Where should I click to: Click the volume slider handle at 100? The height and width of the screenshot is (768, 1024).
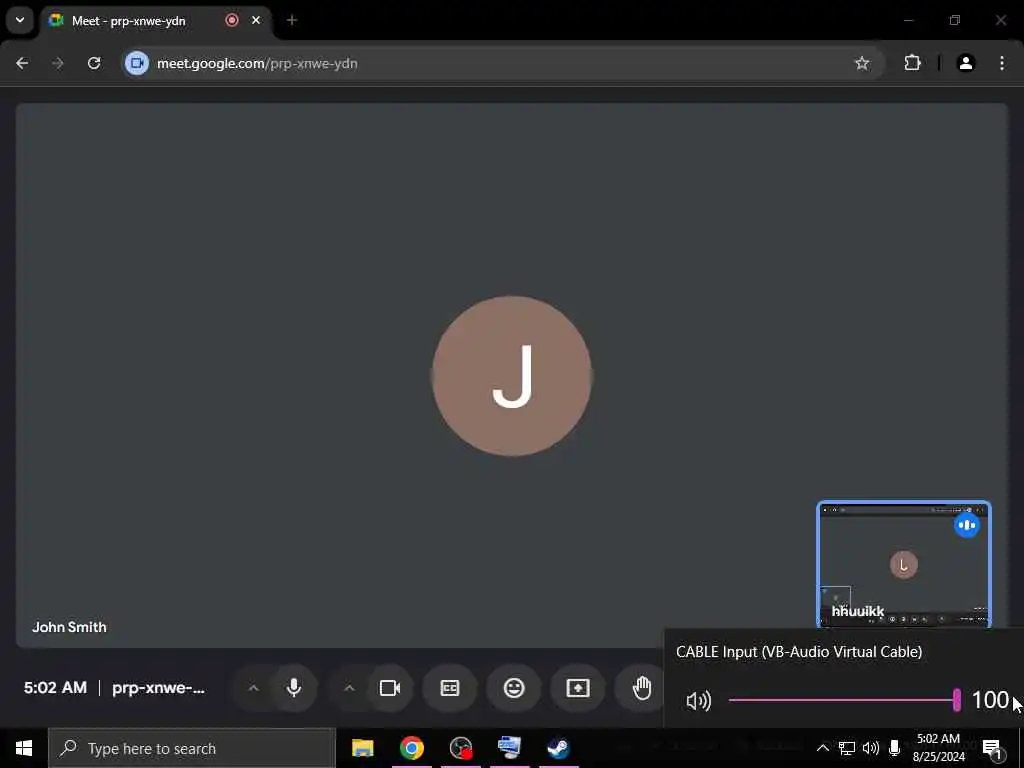[x=957, y=700]
